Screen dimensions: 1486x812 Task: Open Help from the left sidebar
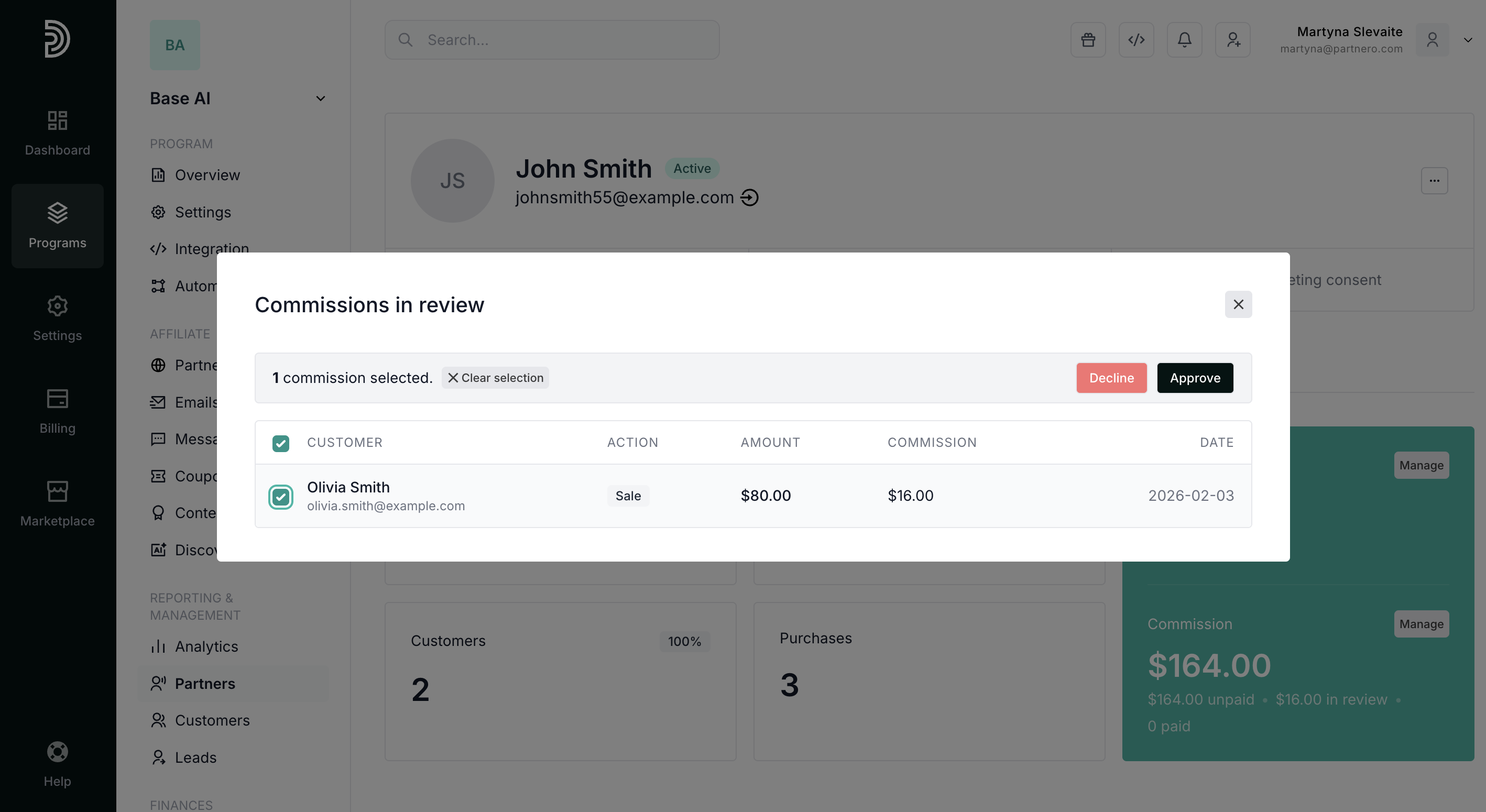tap(57, 764)
